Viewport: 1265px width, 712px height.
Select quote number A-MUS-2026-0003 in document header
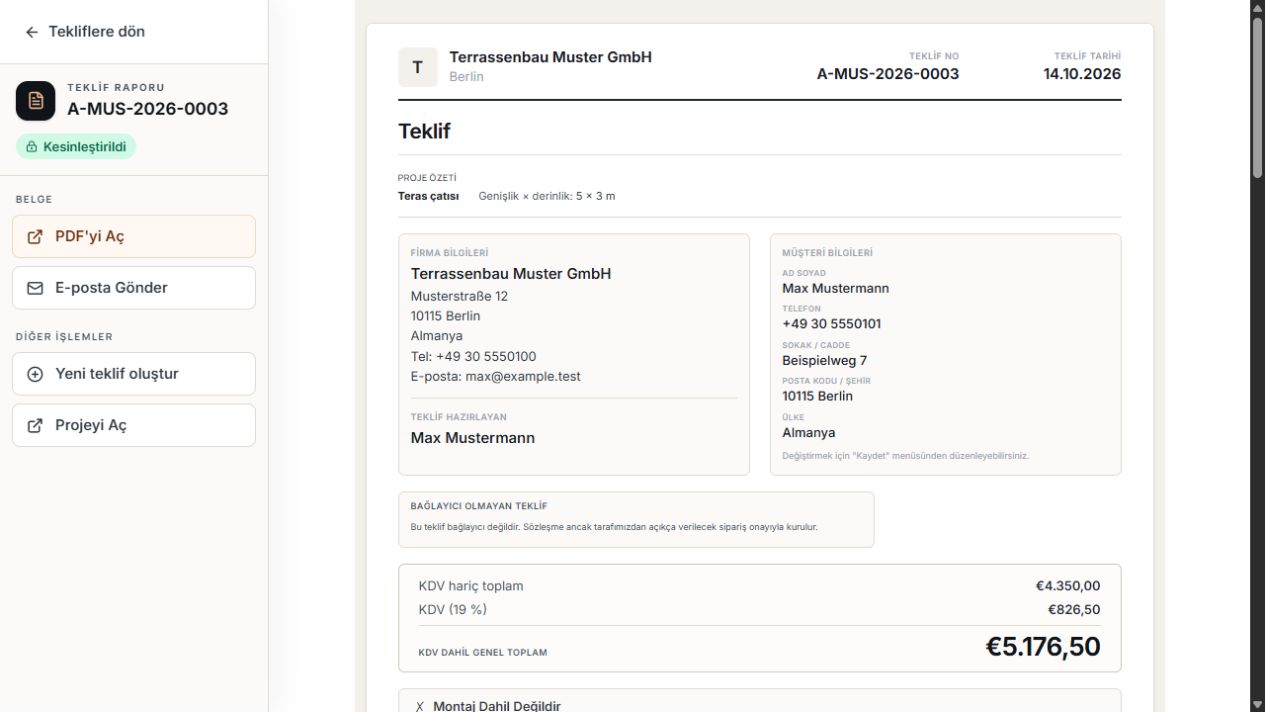[888, 74]
